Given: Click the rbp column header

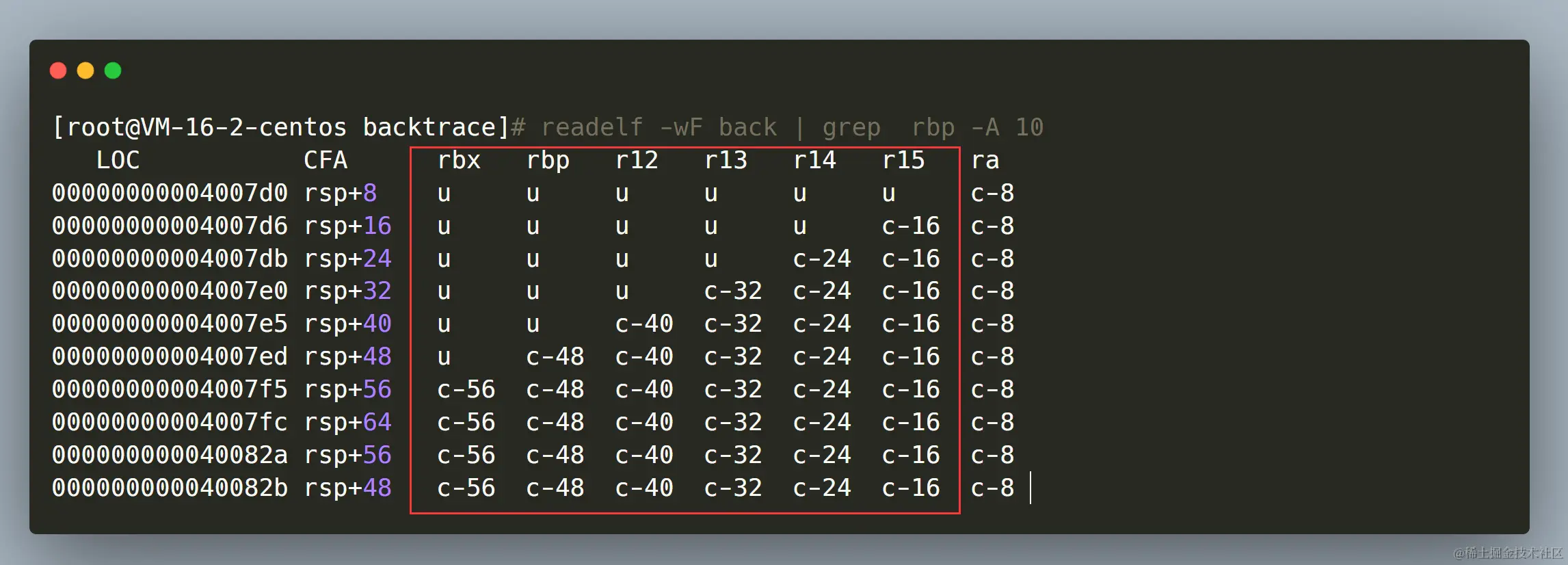Looking at the screenshot, I should pos(548,160).
